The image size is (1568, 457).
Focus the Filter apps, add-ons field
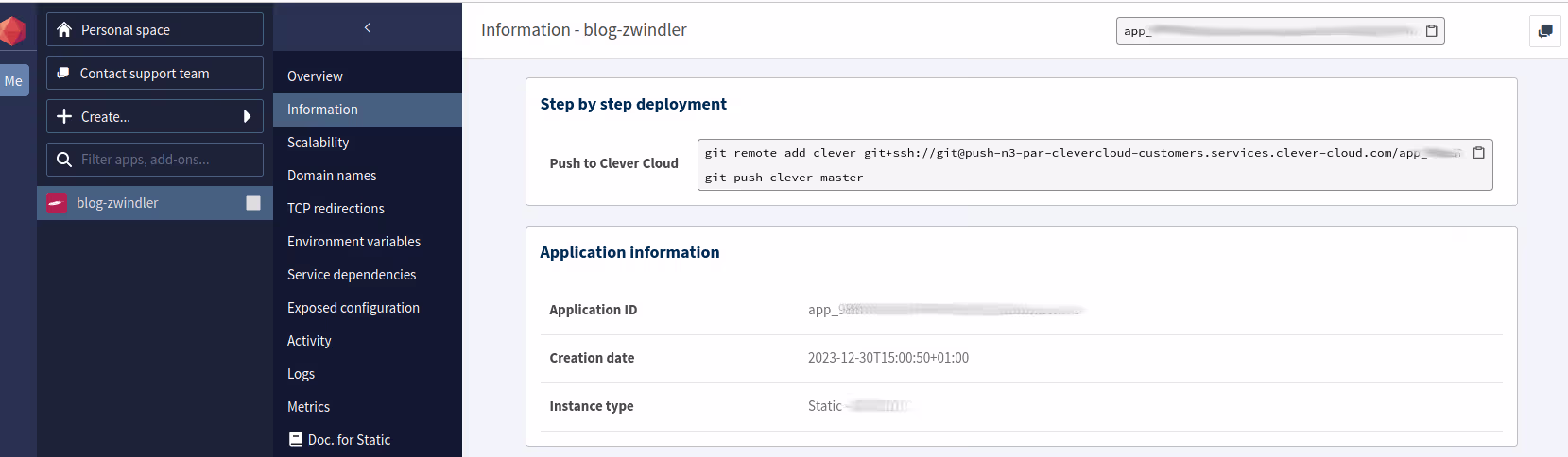[x=165, y=160]
